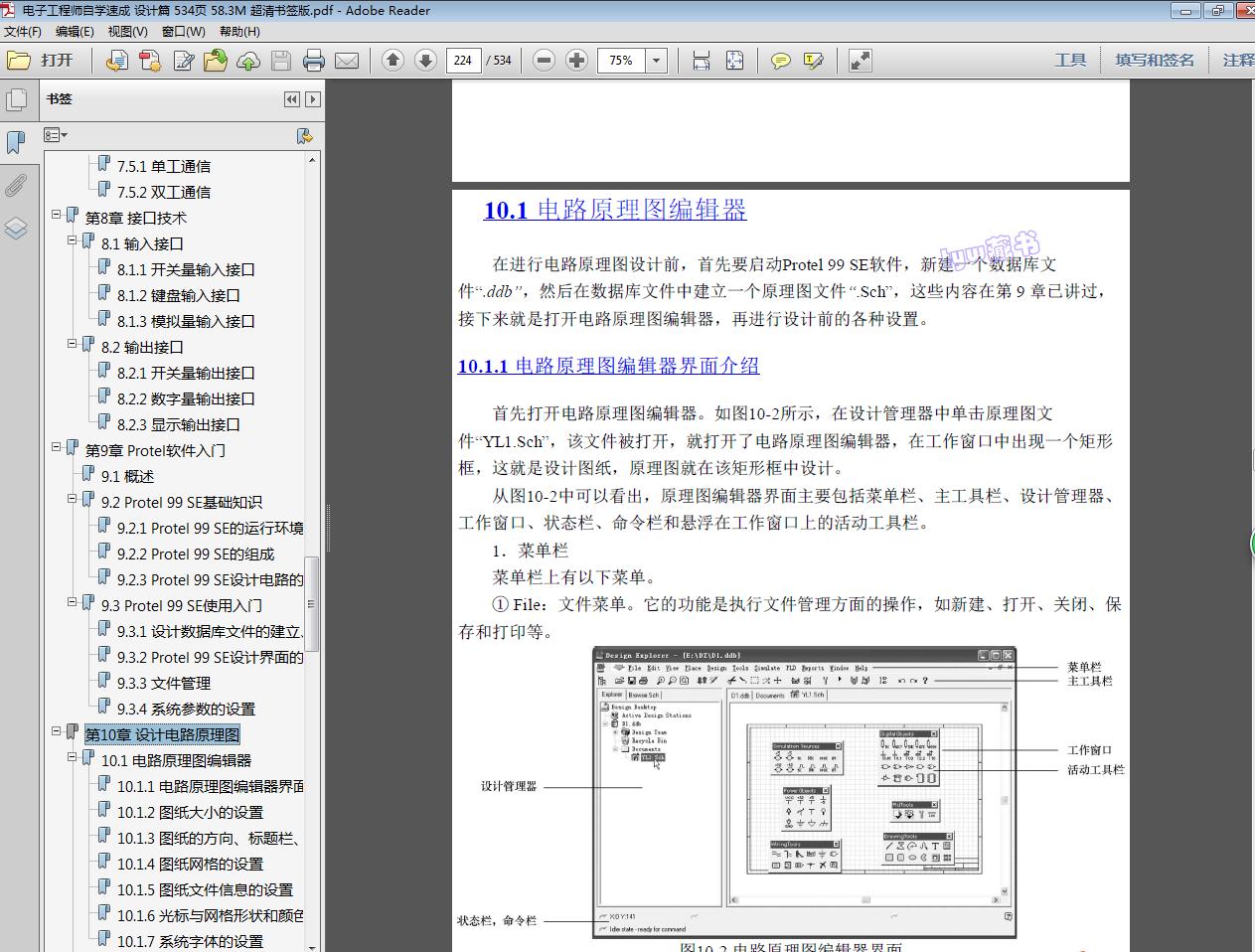This screenshot has height=952, width=1255.
Task: Click the cloud upload toolbar icon
Action: [x=248, y=61]
